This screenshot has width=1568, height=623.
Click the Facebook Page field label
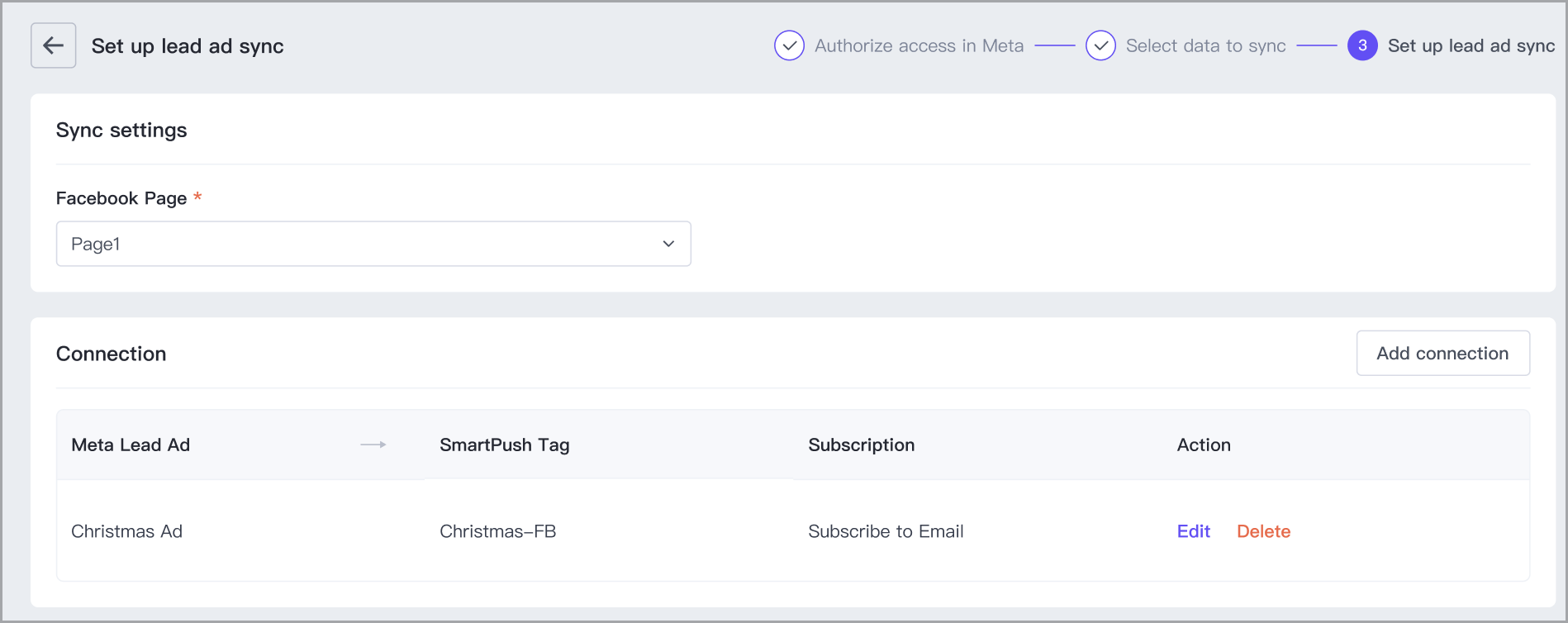click(121, 198)
